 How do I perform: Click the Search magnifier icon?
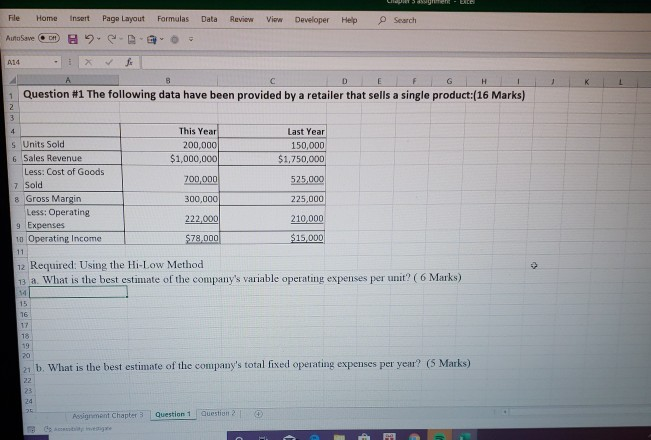click(382, 20)
